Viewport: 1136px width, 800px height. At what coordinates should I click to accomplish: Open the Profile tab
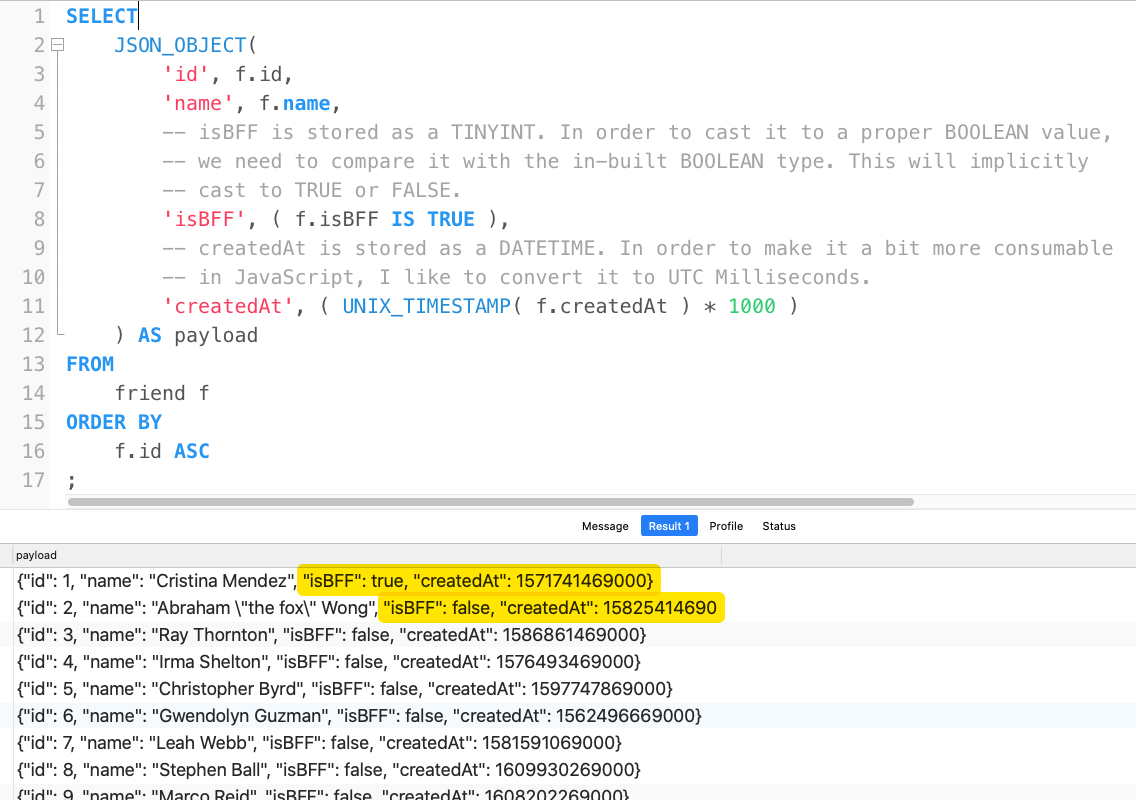tap(726, 525)
